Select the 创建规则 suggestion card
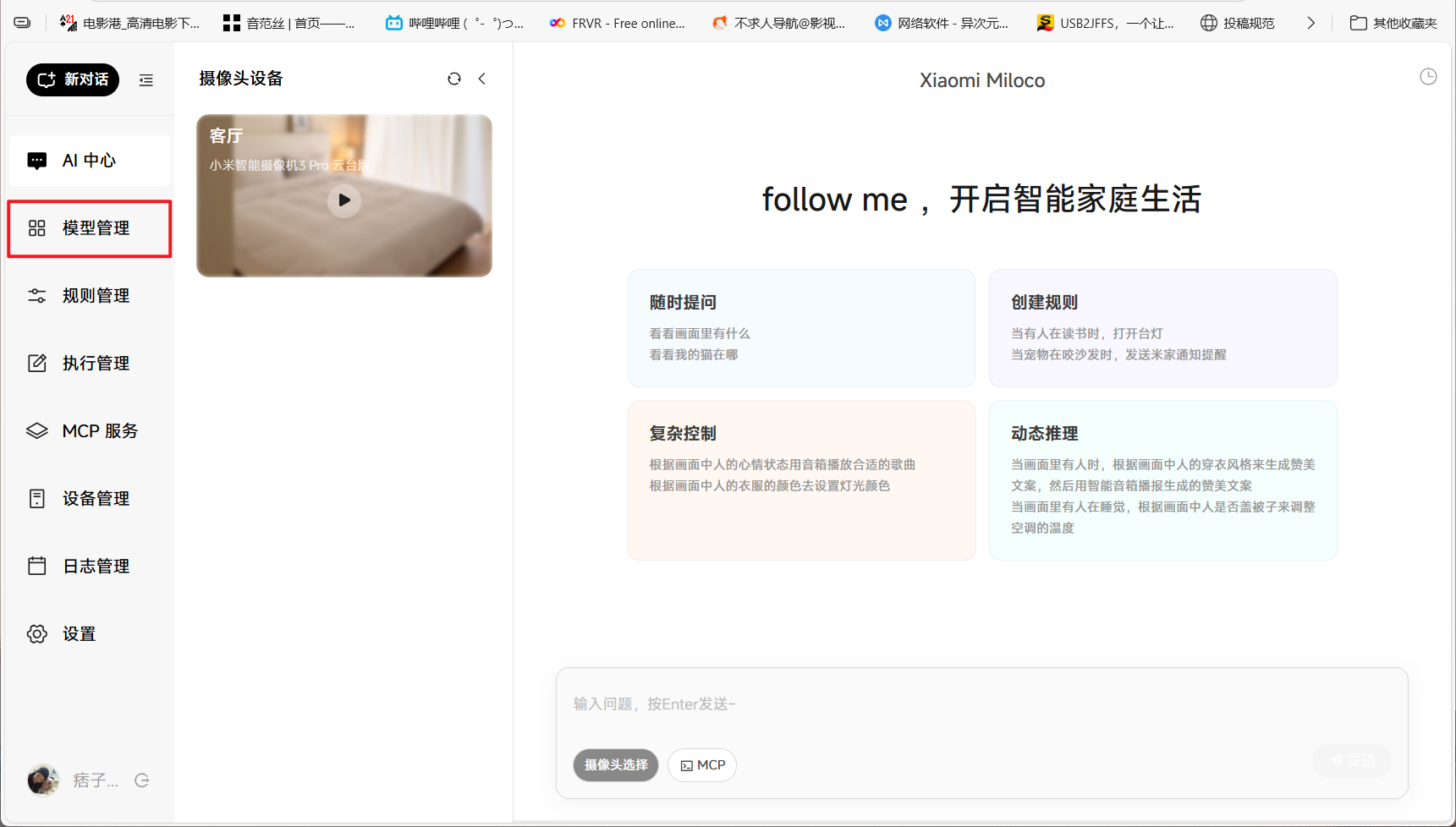Image resolution: width=1456 pixels, height=827 pixels. click(1163, 328)
